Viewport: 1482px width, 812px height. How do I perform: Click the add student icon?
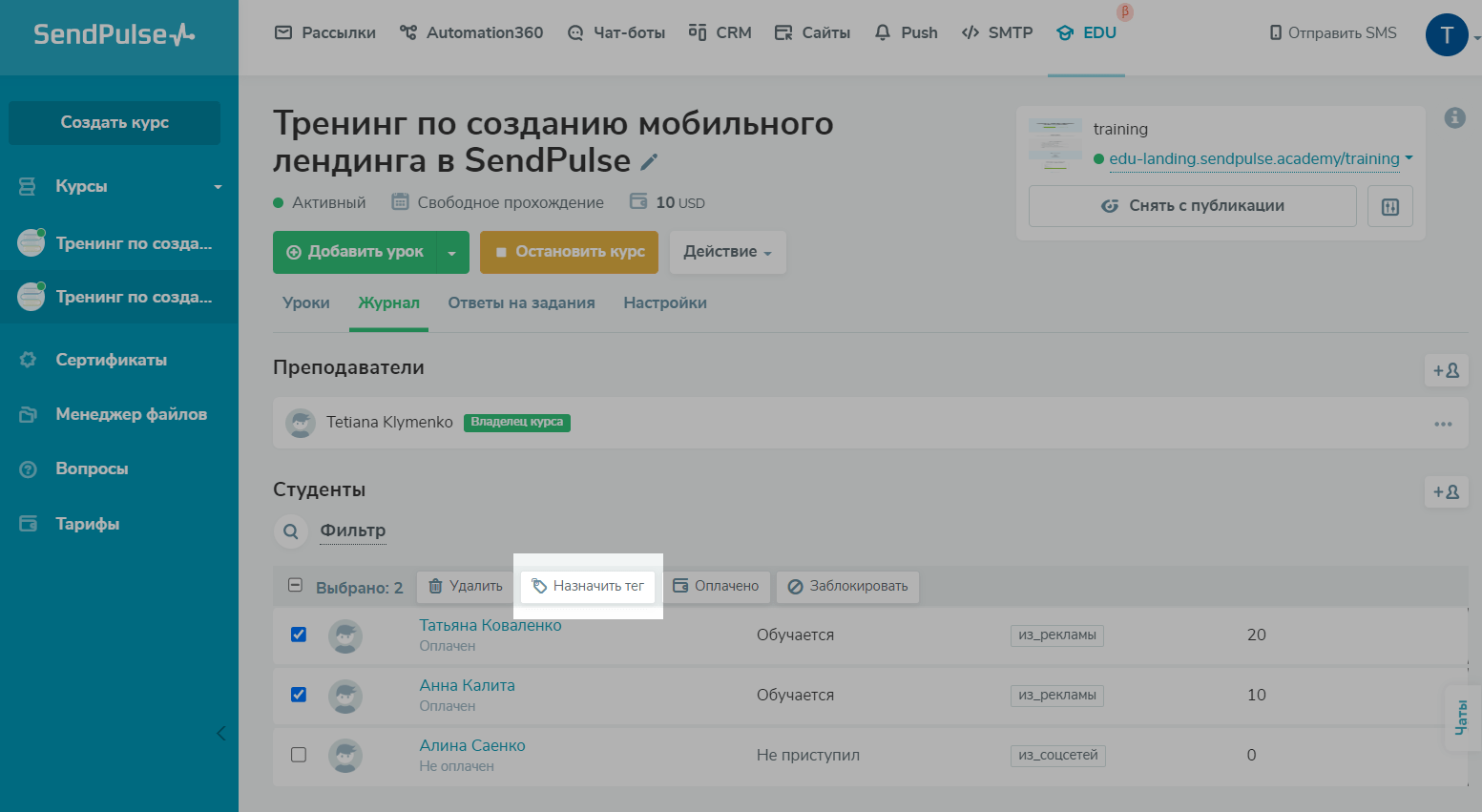click(x=1446, y=492)
